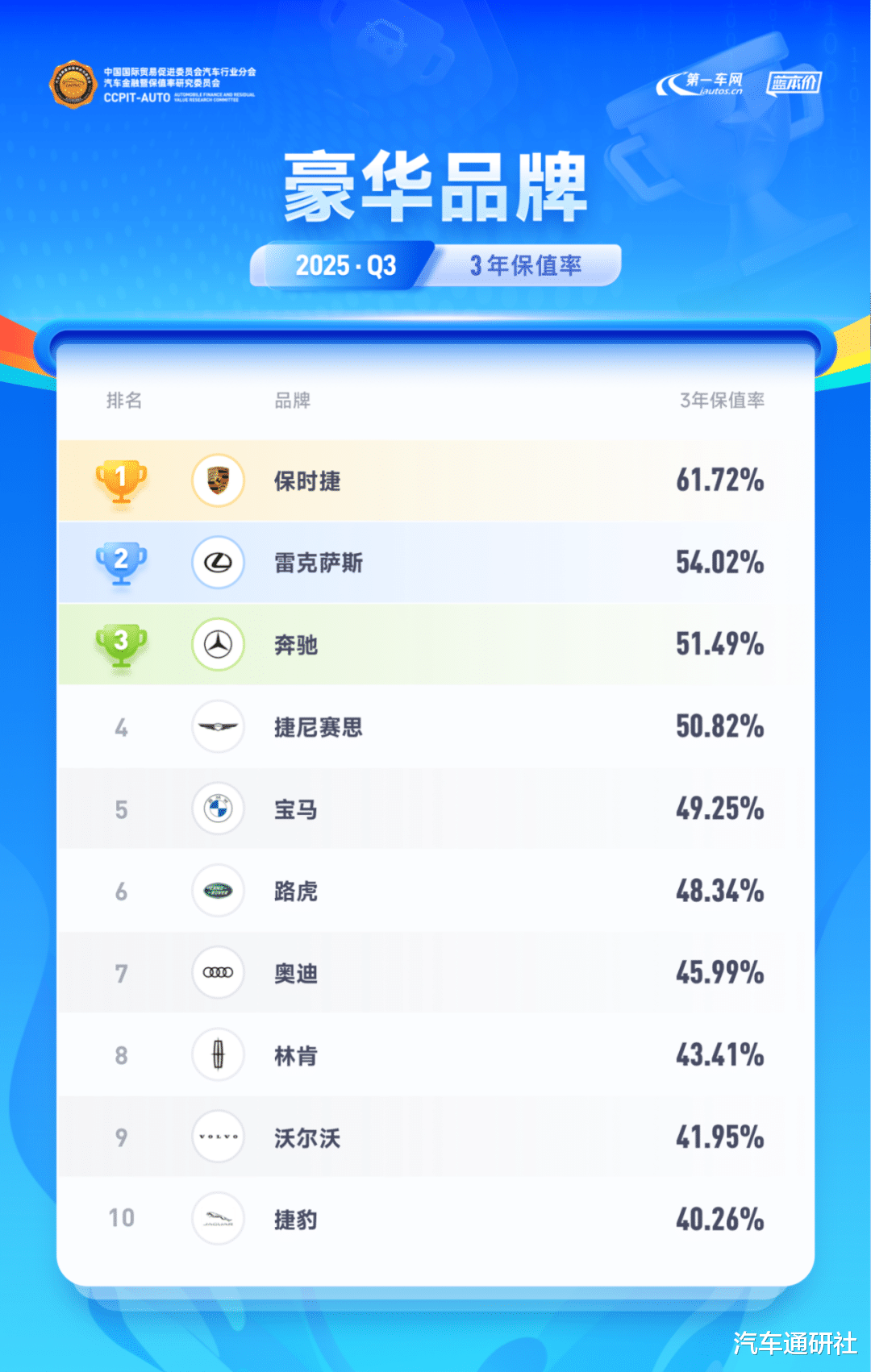Select the 3年保值率 tab
Screen dimensions: 871x1372
coord(526,265)
